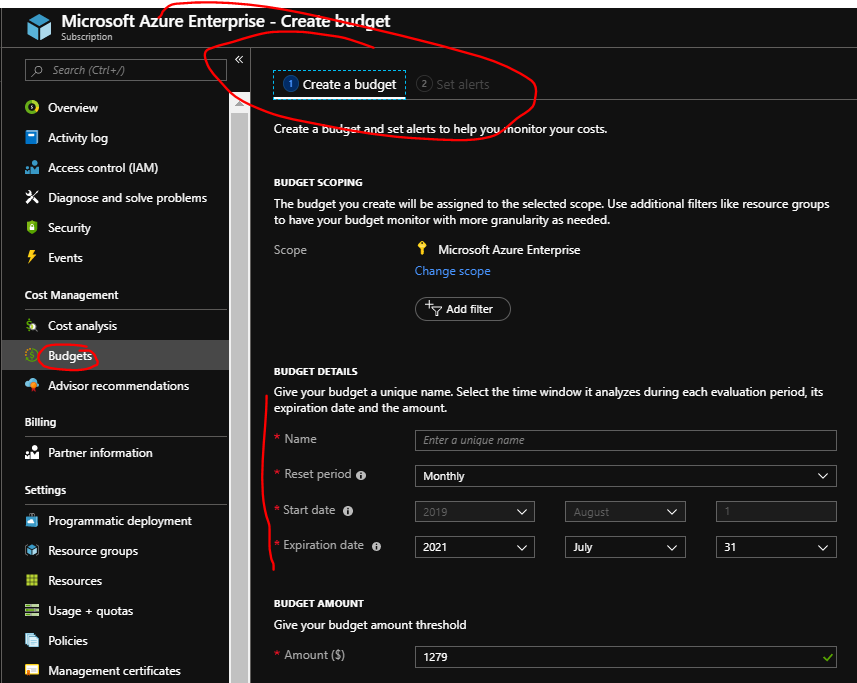Viewport: 857px width, 683px height.
Task: Click the Policies icon
Action: (32, 640)
